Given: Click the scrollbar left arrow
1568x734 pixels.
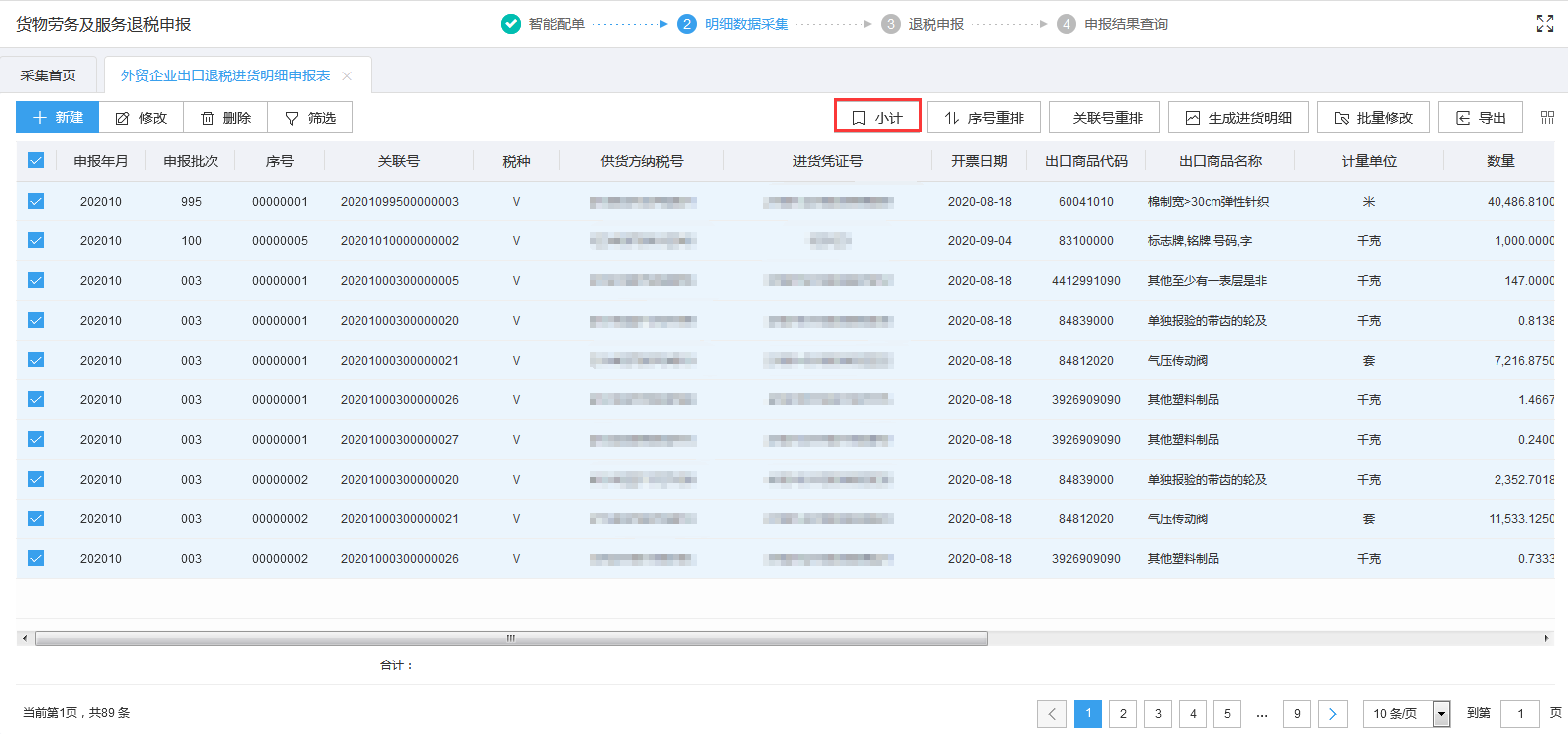Looking at the screenshot, I should click(x=25, y=638).
